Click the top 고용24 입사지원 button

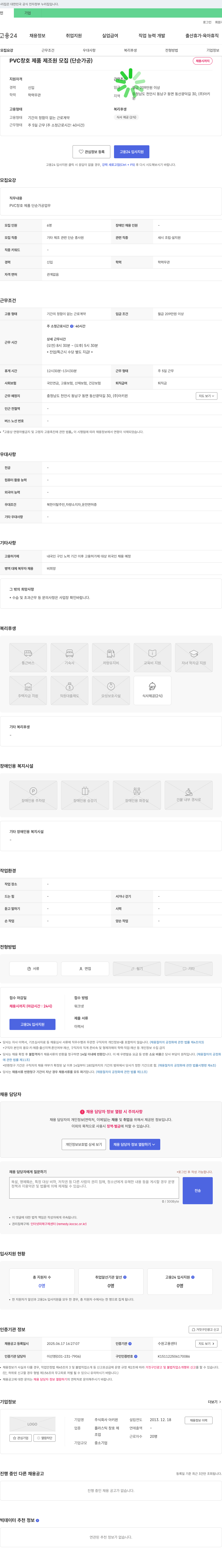click(131, 152)
